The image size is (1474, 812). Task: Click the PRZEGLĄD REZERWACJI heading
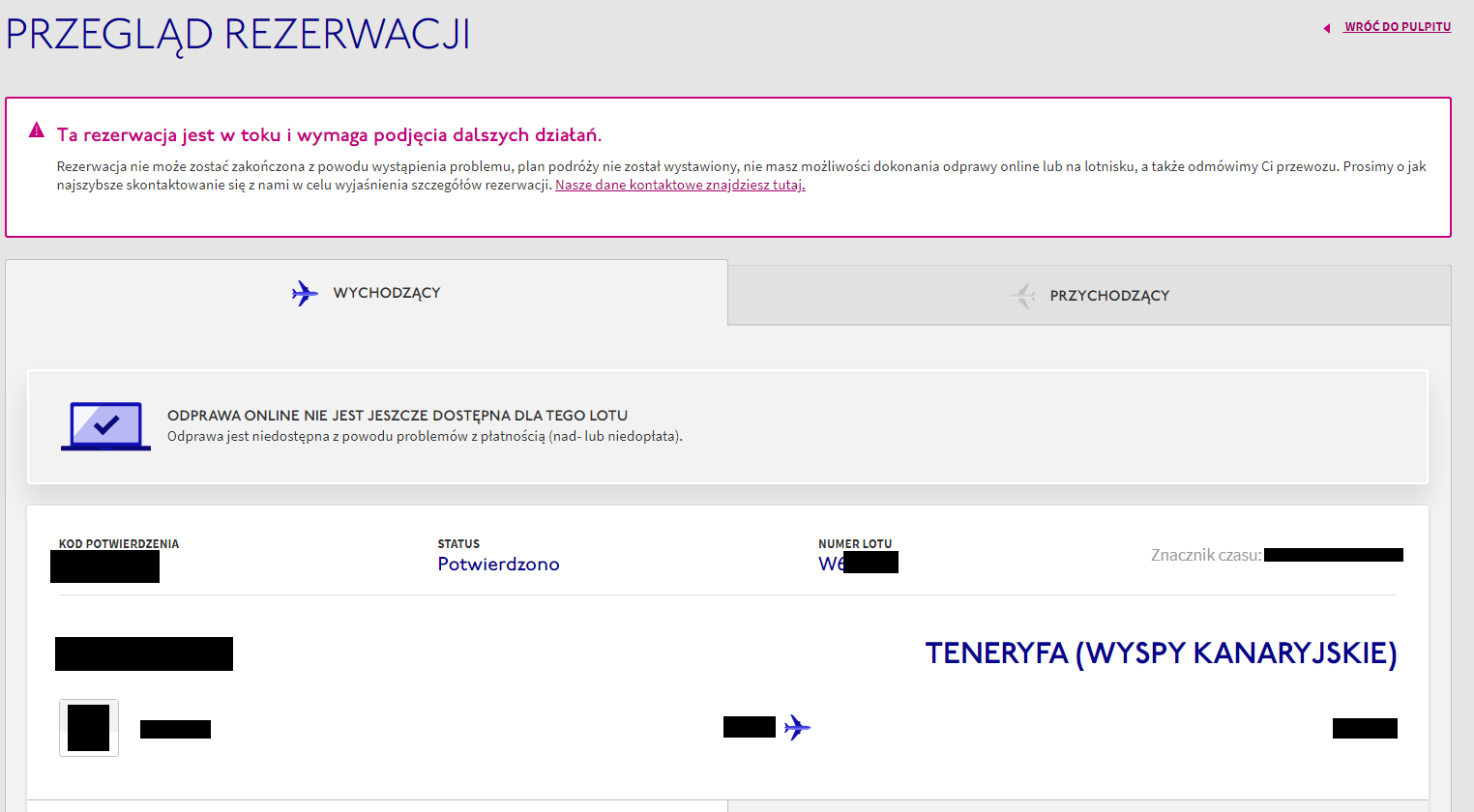pyautogui.click(x=238, y=35)
